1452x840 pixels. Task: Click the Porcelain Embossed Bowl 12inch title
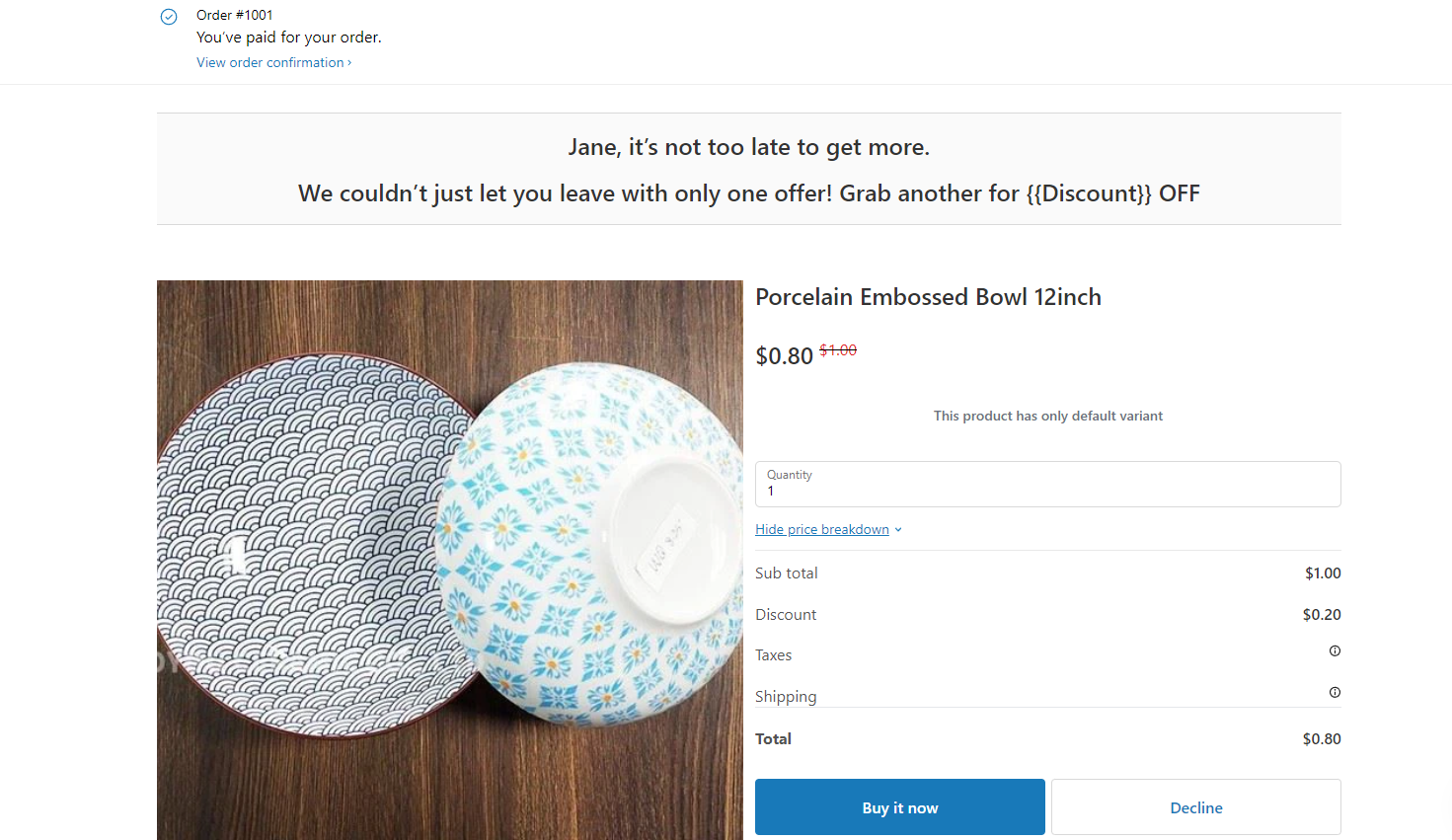[928, 296]
